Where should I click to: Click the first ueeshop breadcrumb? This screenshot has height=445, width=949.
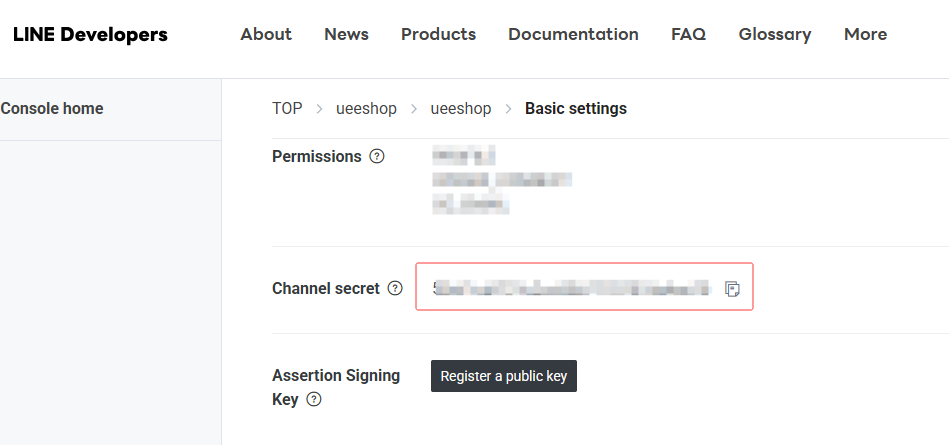pos(366,109)
